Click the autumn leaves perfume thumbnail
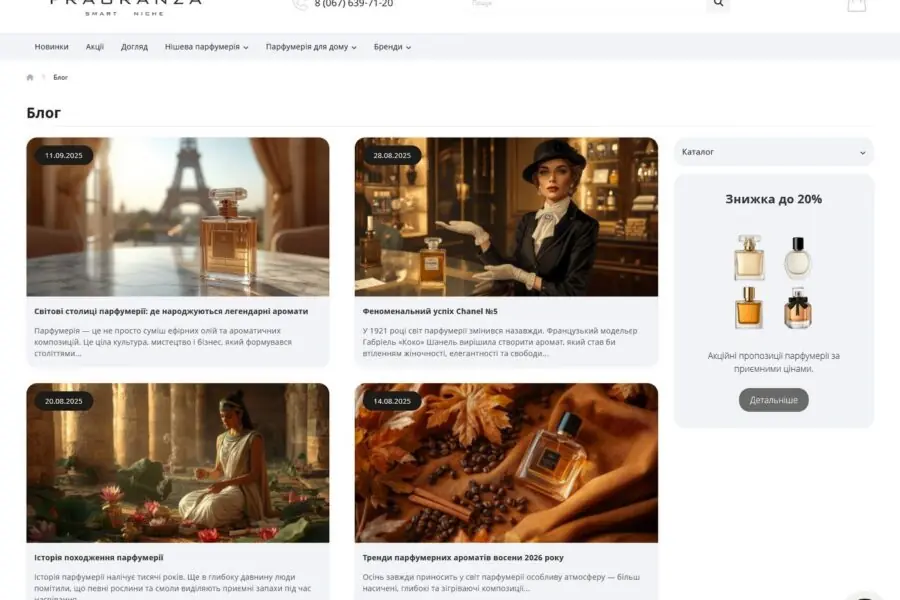The width and height of the screenshot is (900, 600). (x=506, y=463)
